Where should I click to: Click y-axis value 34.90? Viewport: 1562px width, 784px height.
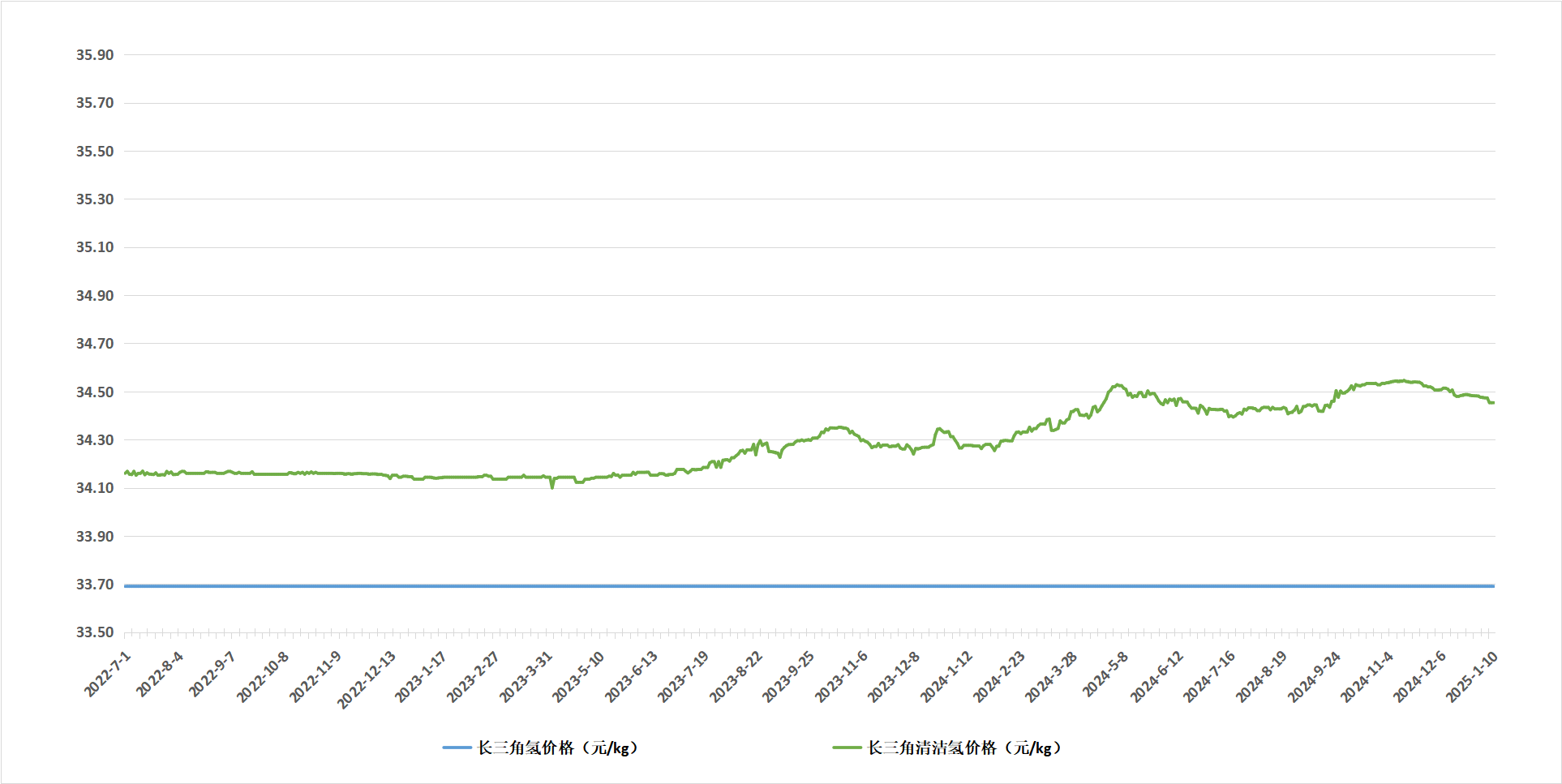tap(95, 296)
